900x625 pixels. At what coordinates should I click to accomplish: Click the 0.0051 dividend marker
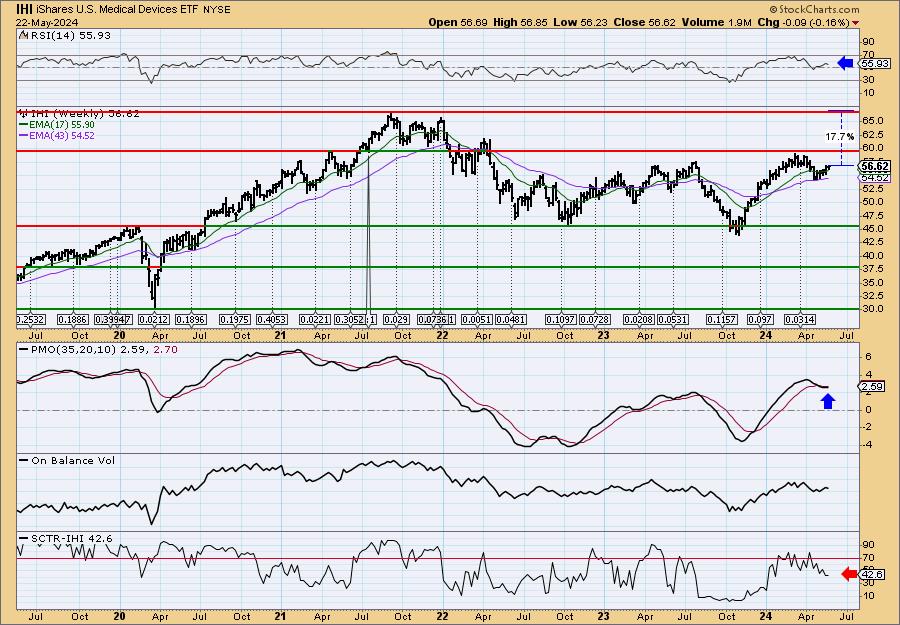(476, 319)
